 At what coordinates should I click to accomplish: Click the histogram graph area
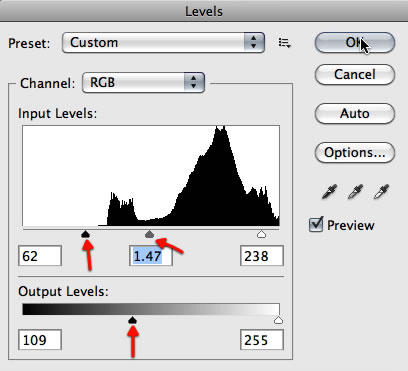pyautogui.click(x=151, y=176)
